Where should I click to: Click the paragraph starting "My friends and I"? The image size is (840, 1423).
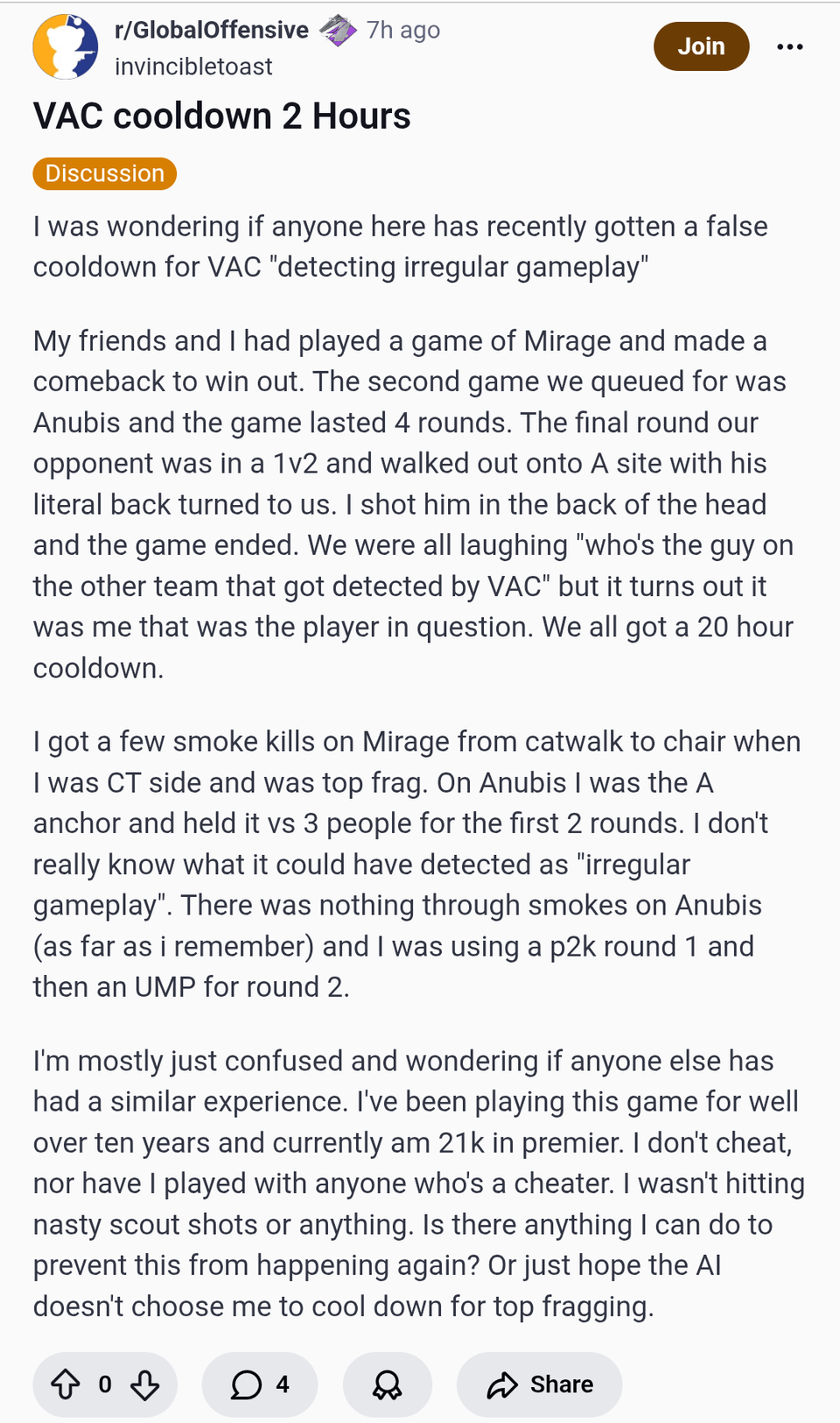click(x=411, y=504)
